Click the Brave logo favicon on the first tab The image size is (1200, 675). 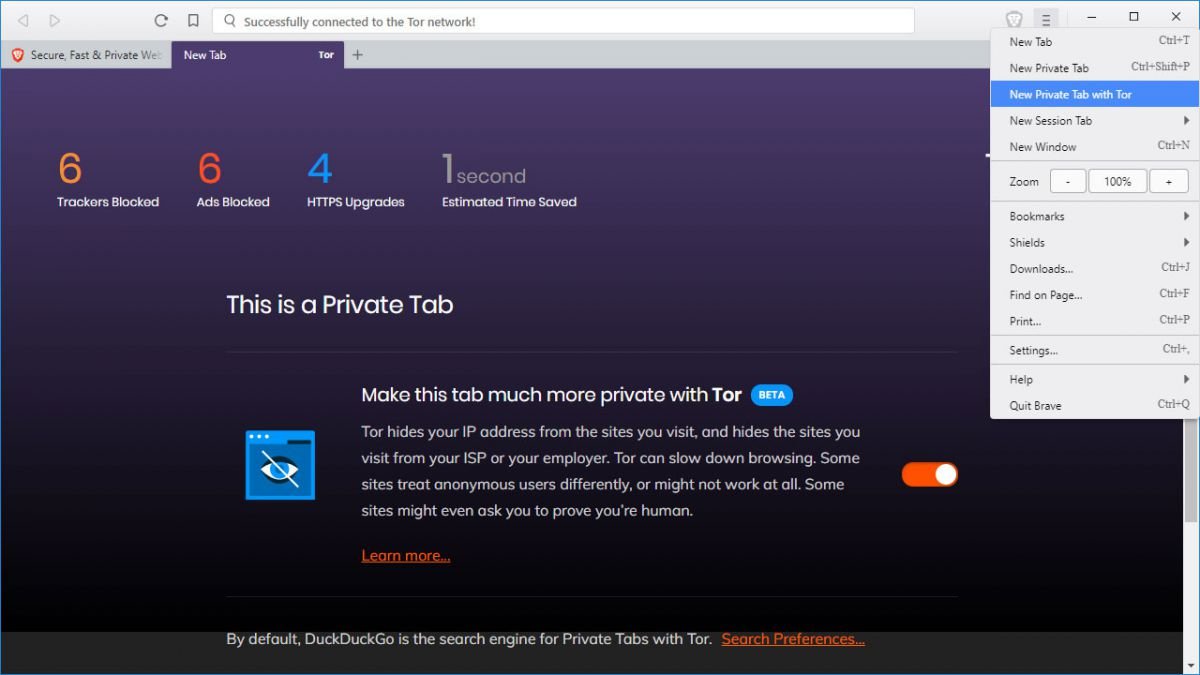(x=17, y=55)
